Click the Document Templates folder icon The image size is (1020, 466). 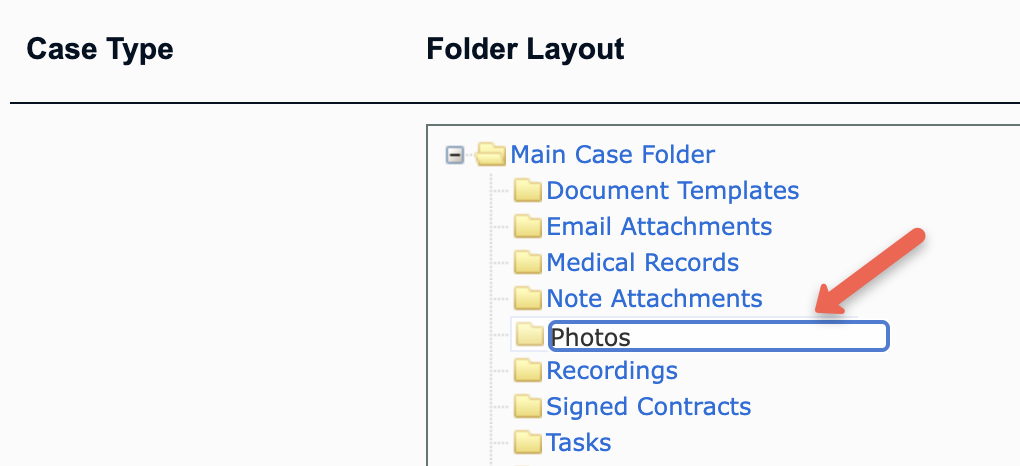[528, 191]
